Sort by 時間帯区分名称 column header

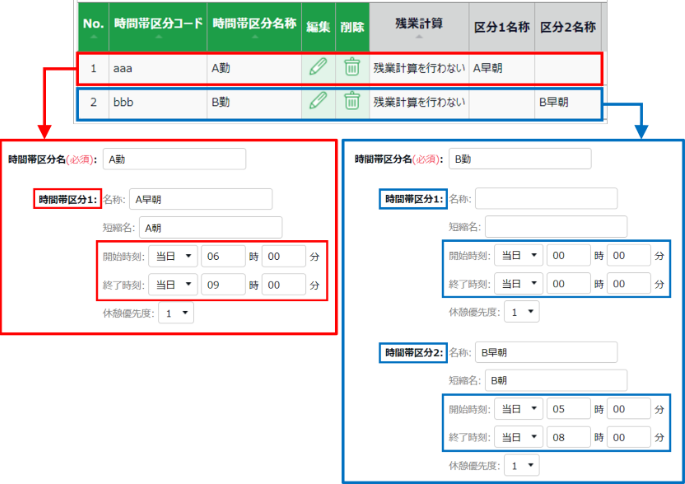pyautogui.click(x=254, y=25)
